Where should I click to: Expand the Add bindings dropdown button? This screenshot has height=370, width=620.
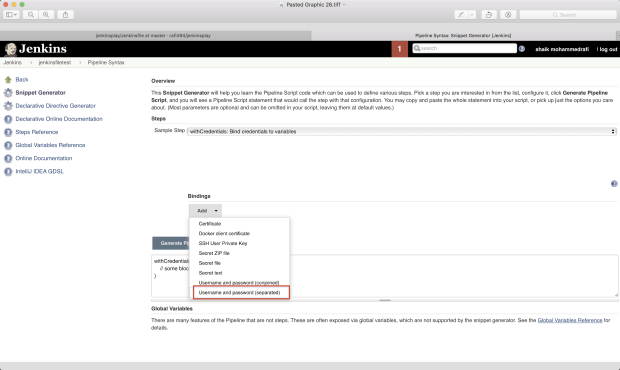205,211
